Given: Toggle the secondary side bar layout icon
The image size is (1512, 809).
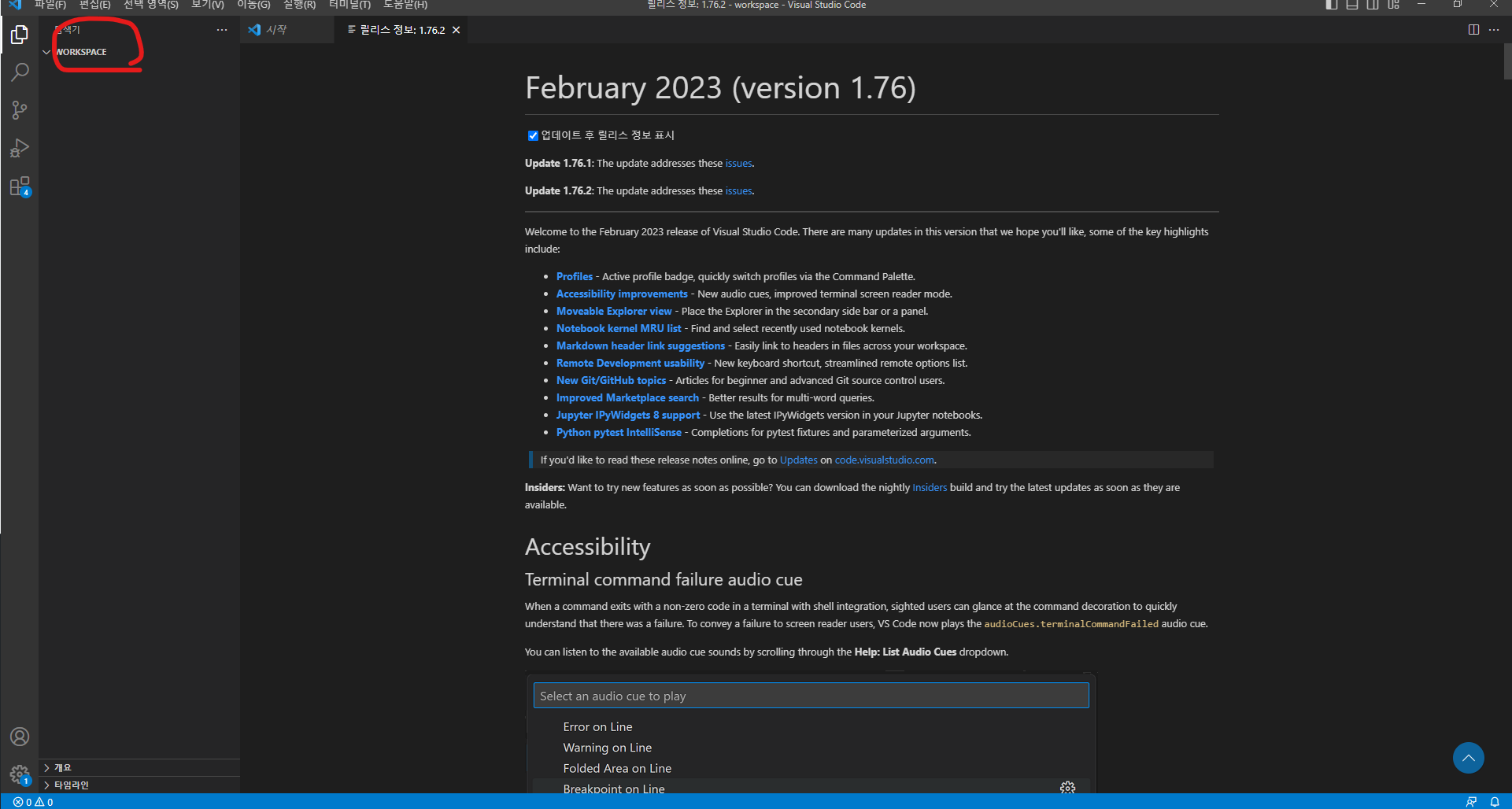Looking at the screenshot, I should coord(1373,5).
